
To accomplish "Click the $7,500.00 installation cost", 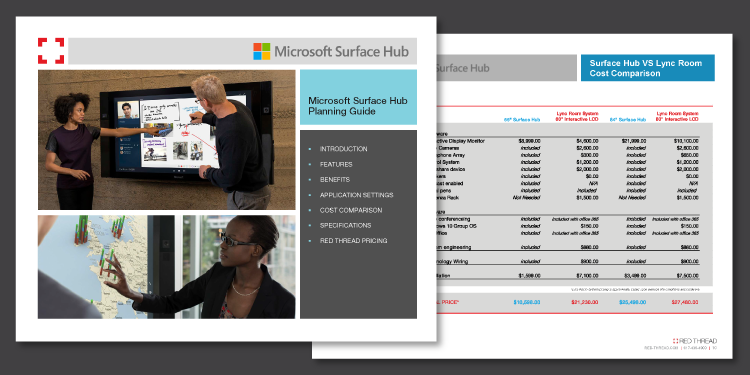I will [687, 276].
